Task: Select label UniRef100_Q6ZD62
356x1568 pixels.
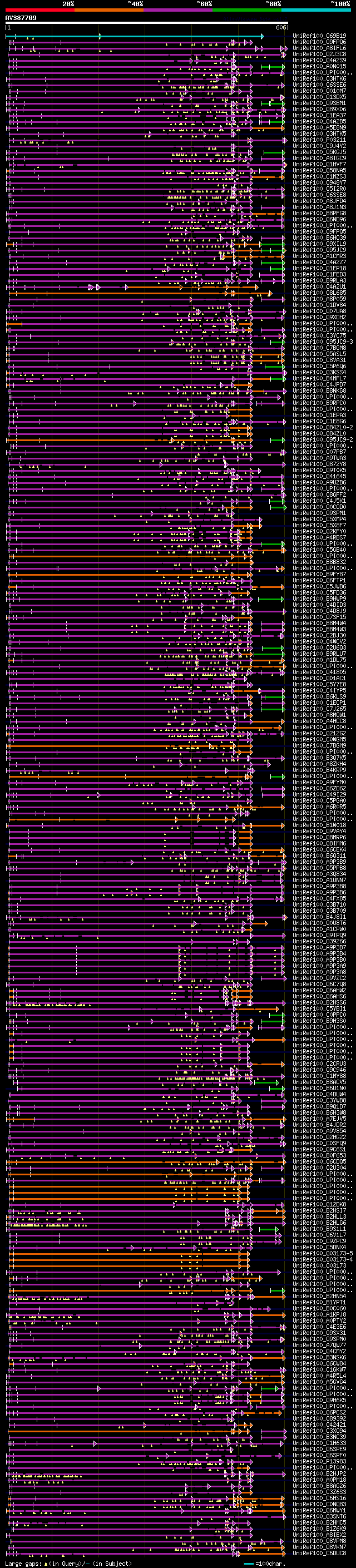Action: [x=319, y=788]
